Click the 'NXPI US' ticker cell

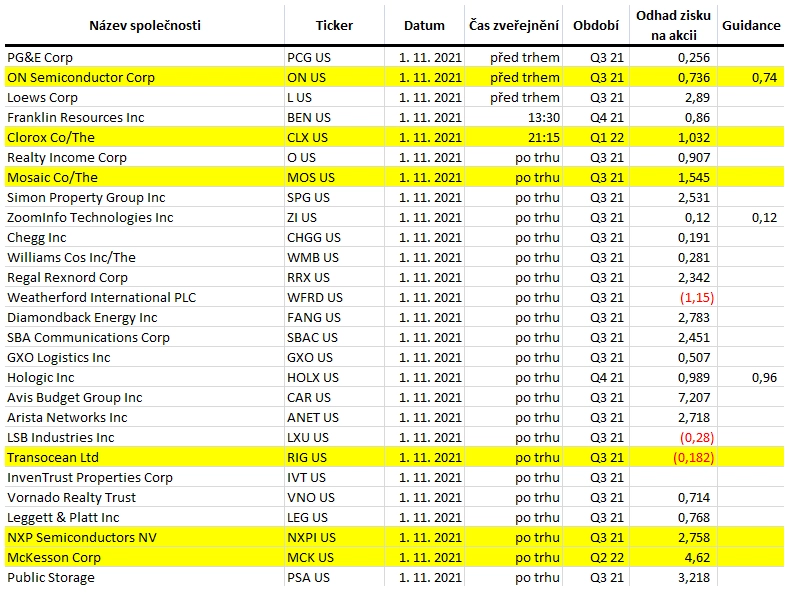(x=335, y=538)
